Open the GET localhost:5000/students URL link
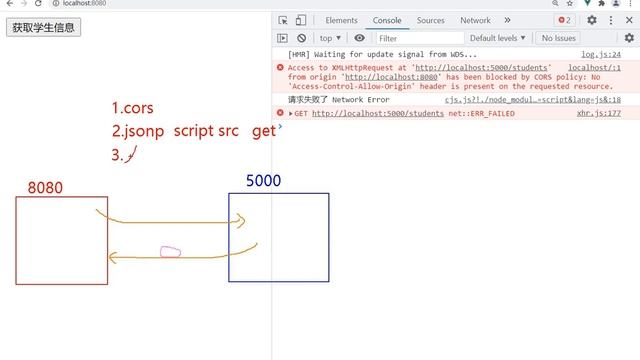This screenshot has height=360, width=640. point(378,113)
